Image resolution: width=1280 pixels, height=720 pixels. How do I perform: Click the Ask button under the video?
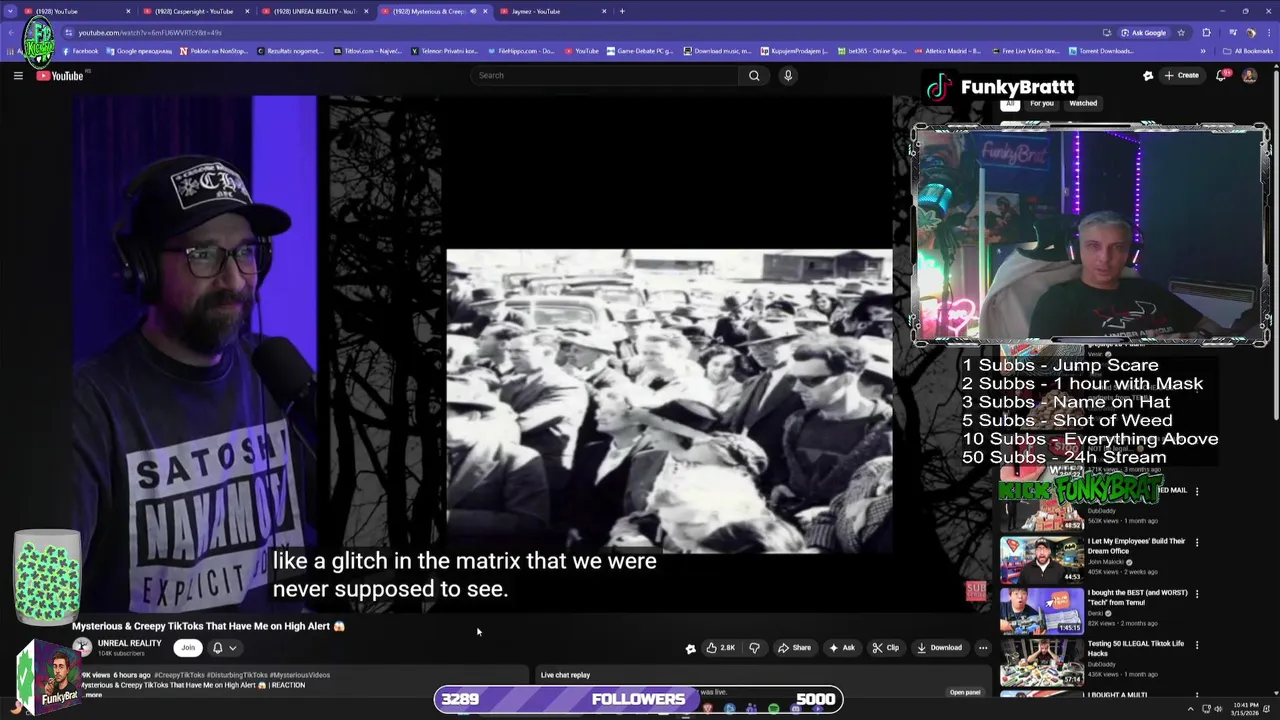coord(841,648)
